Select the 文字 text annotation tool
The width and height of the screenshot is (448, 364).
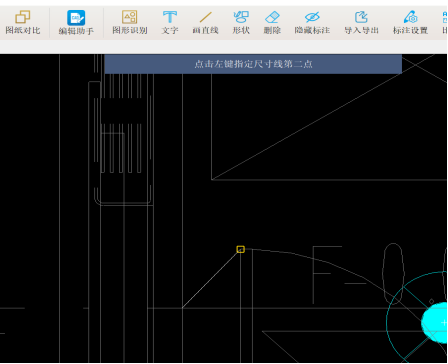point(170,22)
